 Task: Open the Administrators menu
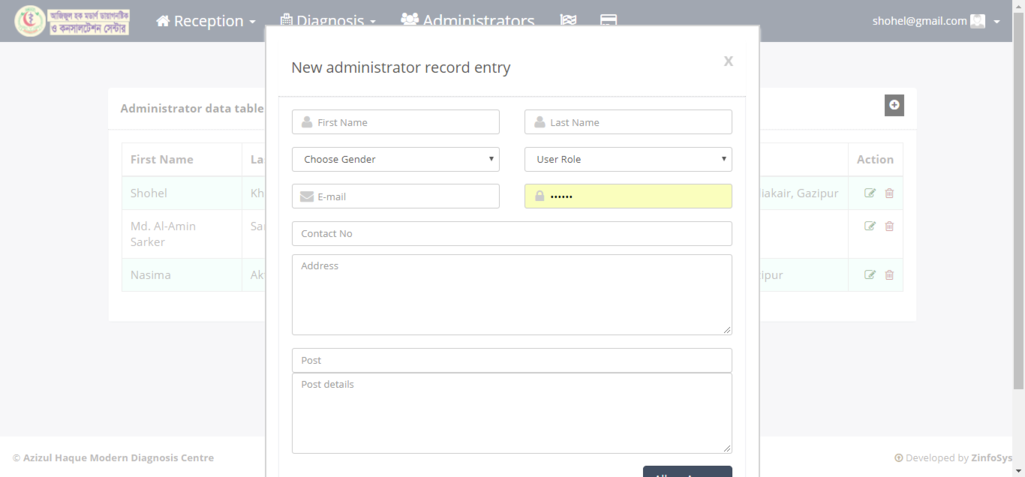click(467, 20)
